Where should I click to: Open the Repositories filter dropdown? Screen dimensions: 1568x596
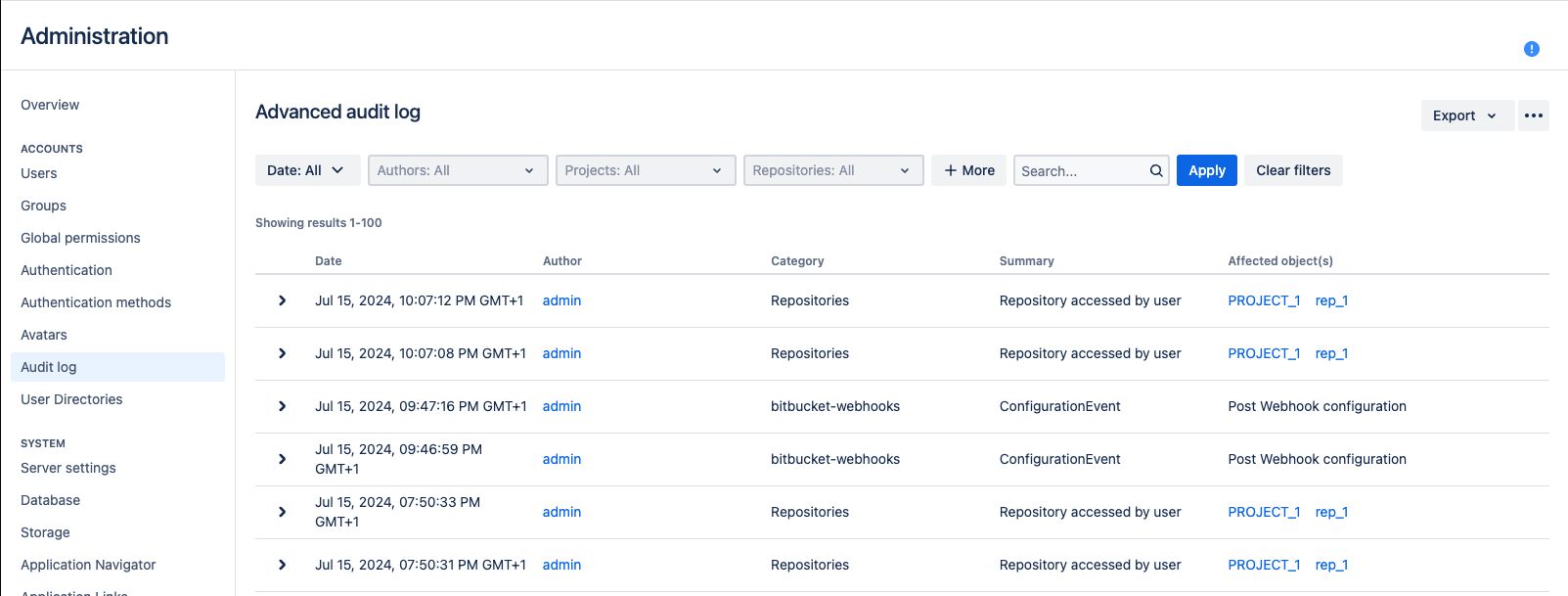coord(832,170)
